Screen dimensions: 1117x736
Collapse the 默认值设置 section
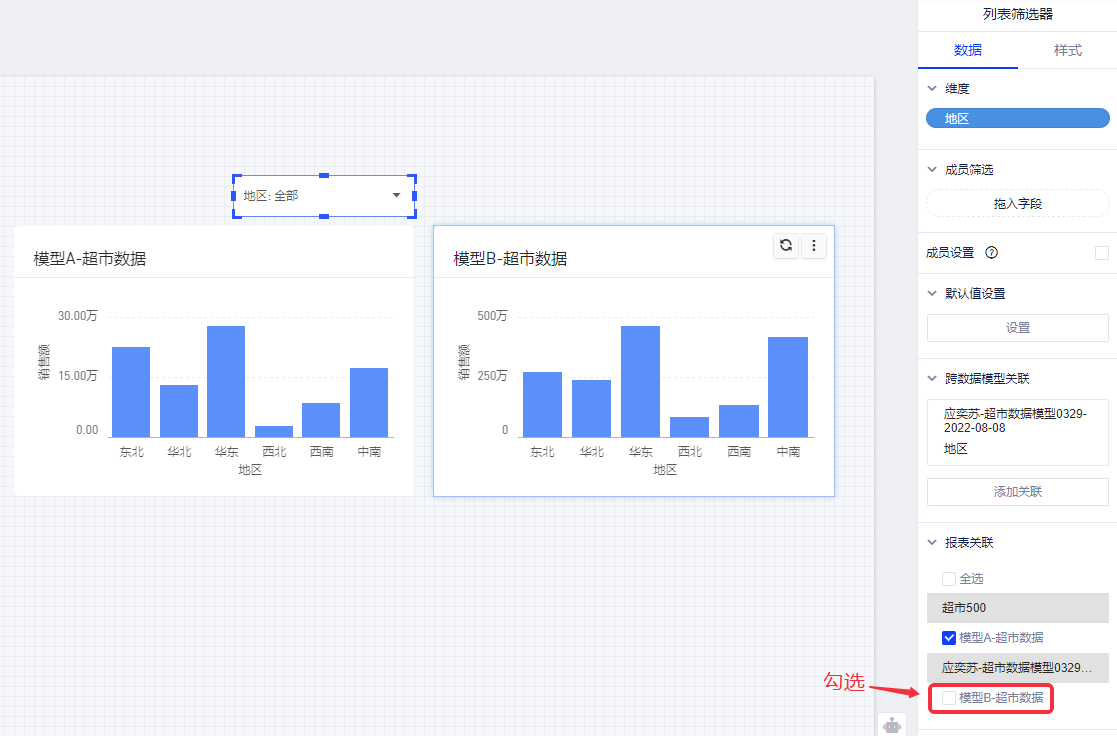[932, 293]
